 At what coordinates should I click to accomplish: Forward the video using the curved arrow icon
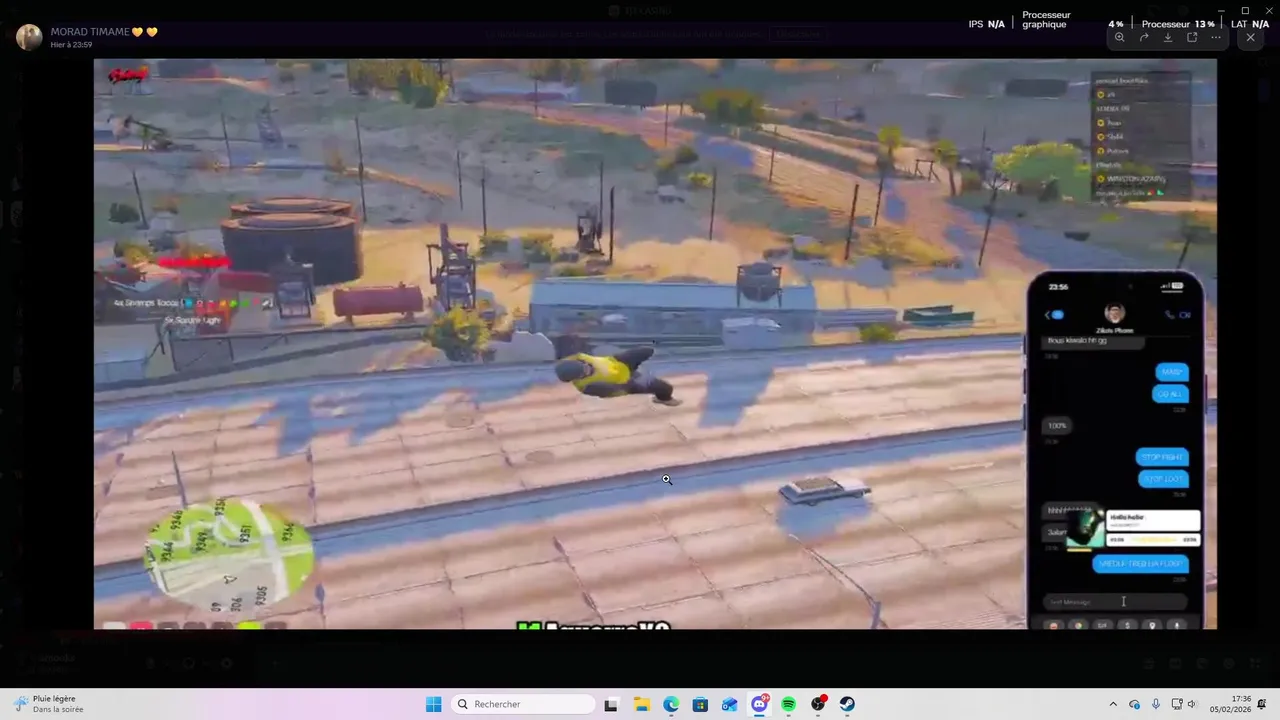click(x=1144, y=37)
